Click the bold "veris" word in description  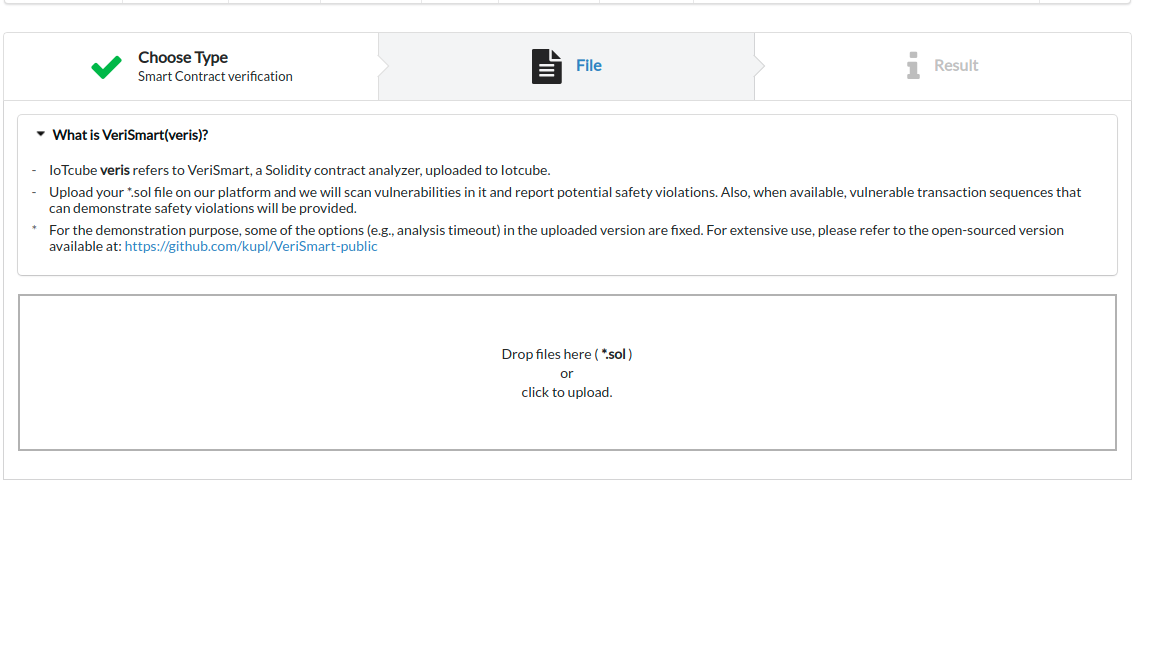click(115, 170)
